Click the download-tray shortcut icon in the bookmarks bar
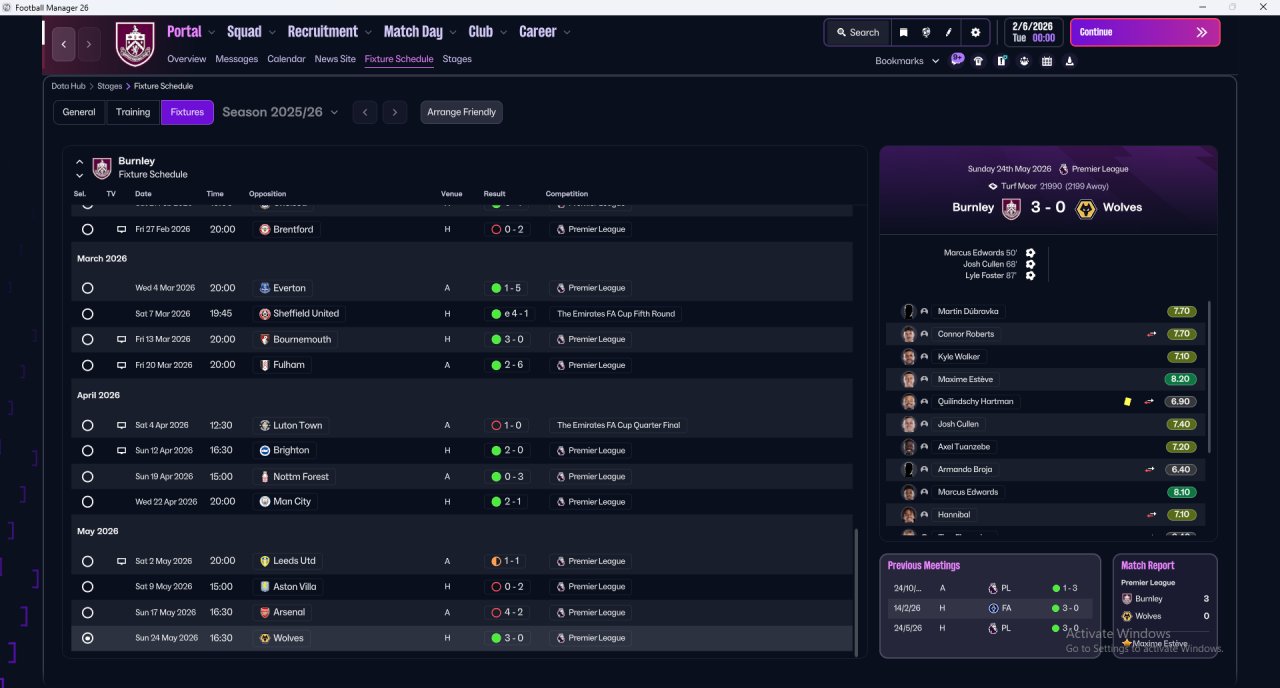Screen dimensions: 1280x688 pyautogui.click(x=1070, y=61)
